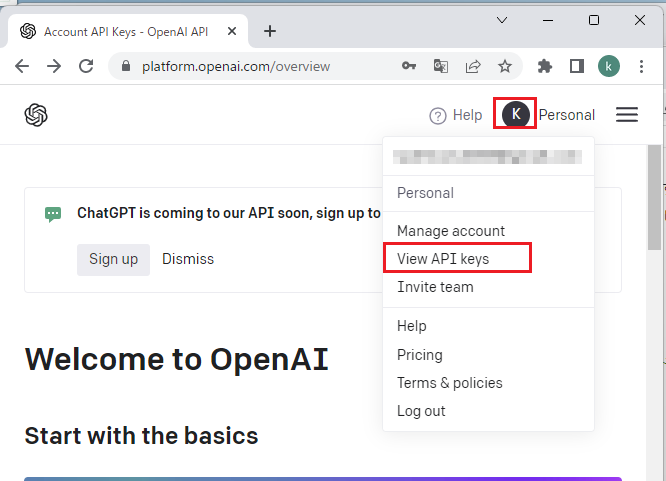
Task: Open the translate page icon
Action: pos(441,67)
